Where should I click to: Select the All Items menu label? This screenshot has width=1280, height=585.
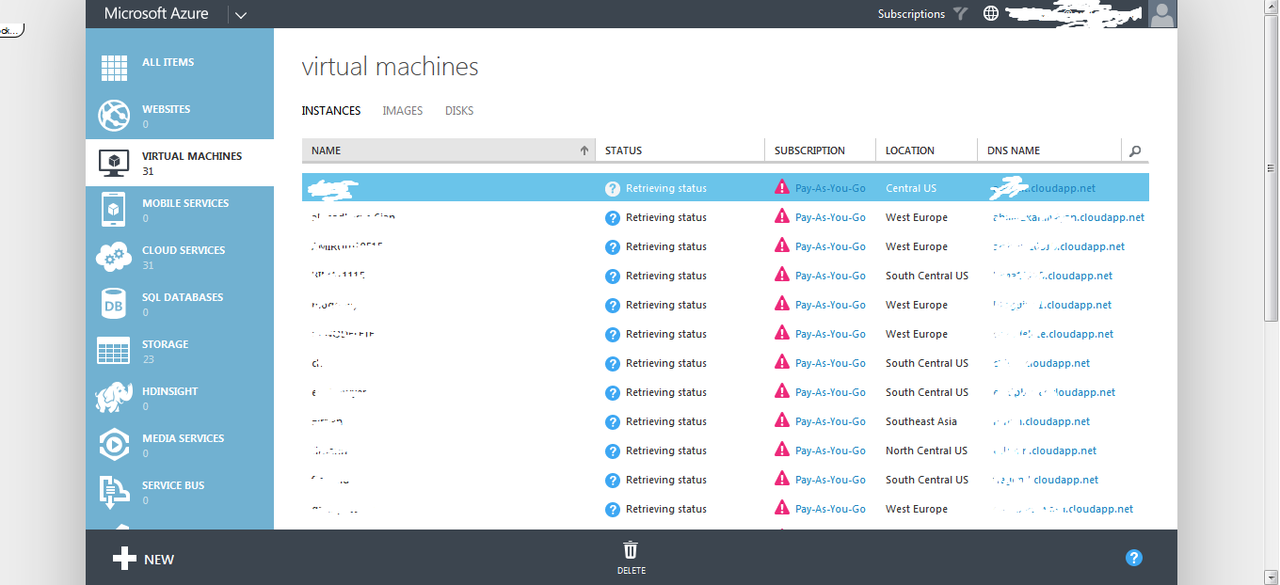pyautogui.click(x=168, y=62)
